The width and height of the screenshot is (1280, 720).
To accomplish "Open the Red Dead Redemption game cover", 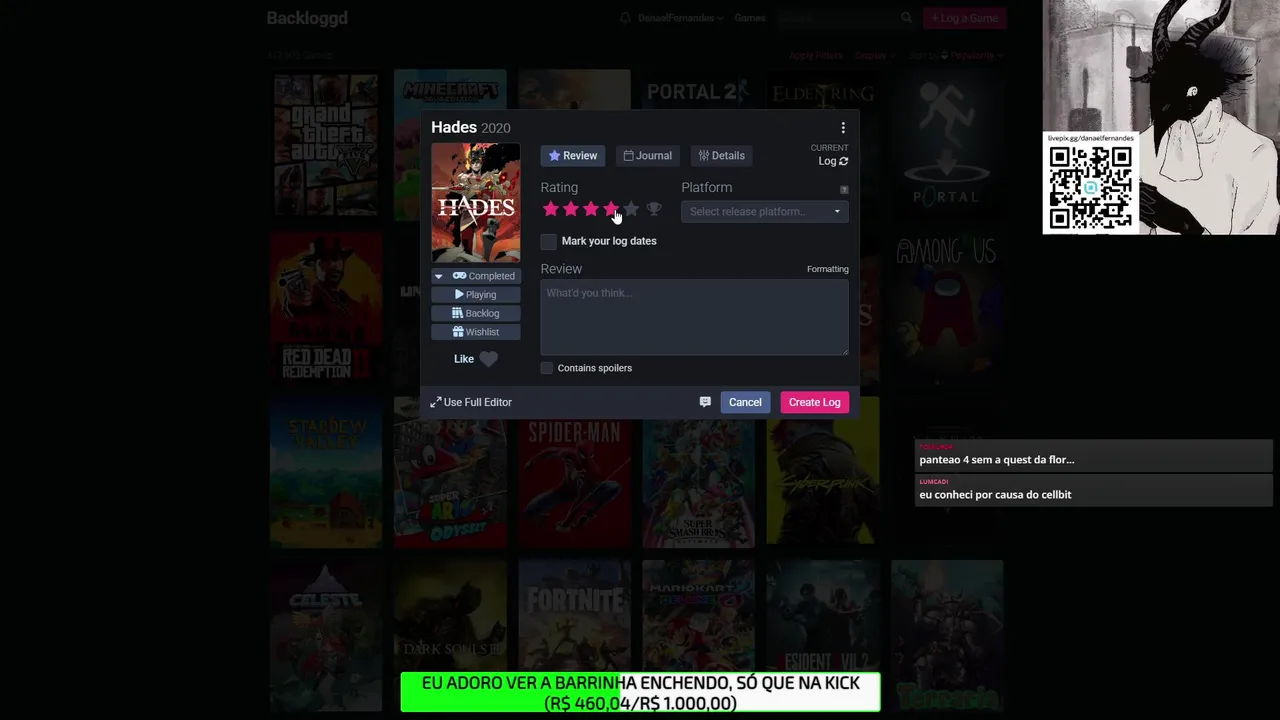I will 326,307.
